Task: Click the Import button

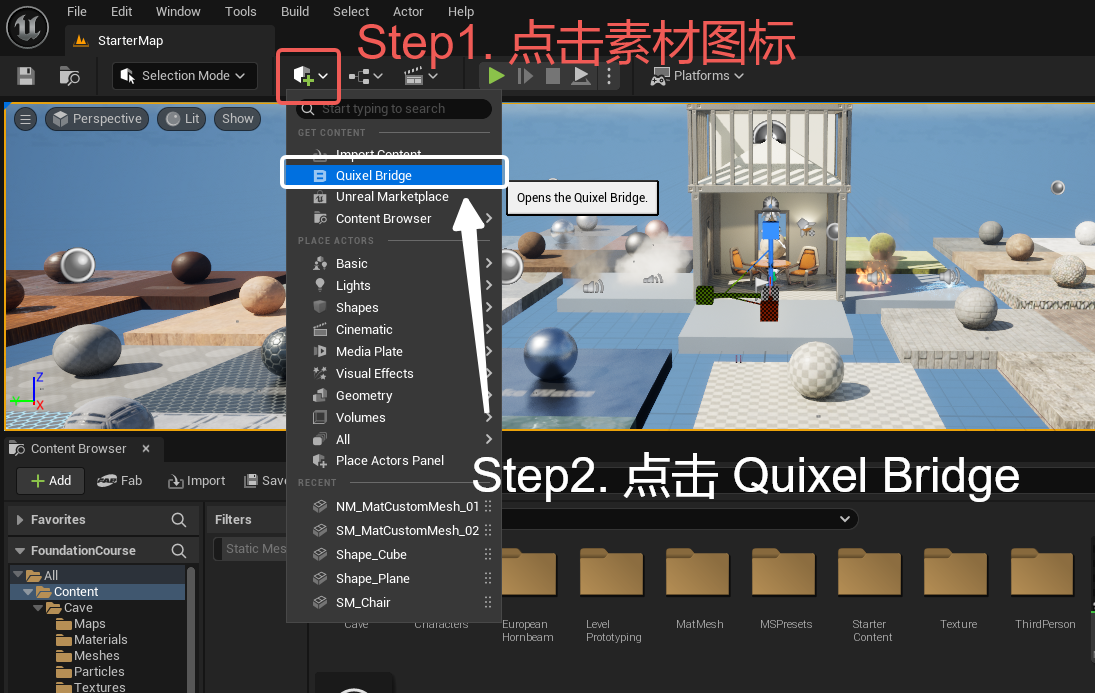Action: (x=197, y=481)
